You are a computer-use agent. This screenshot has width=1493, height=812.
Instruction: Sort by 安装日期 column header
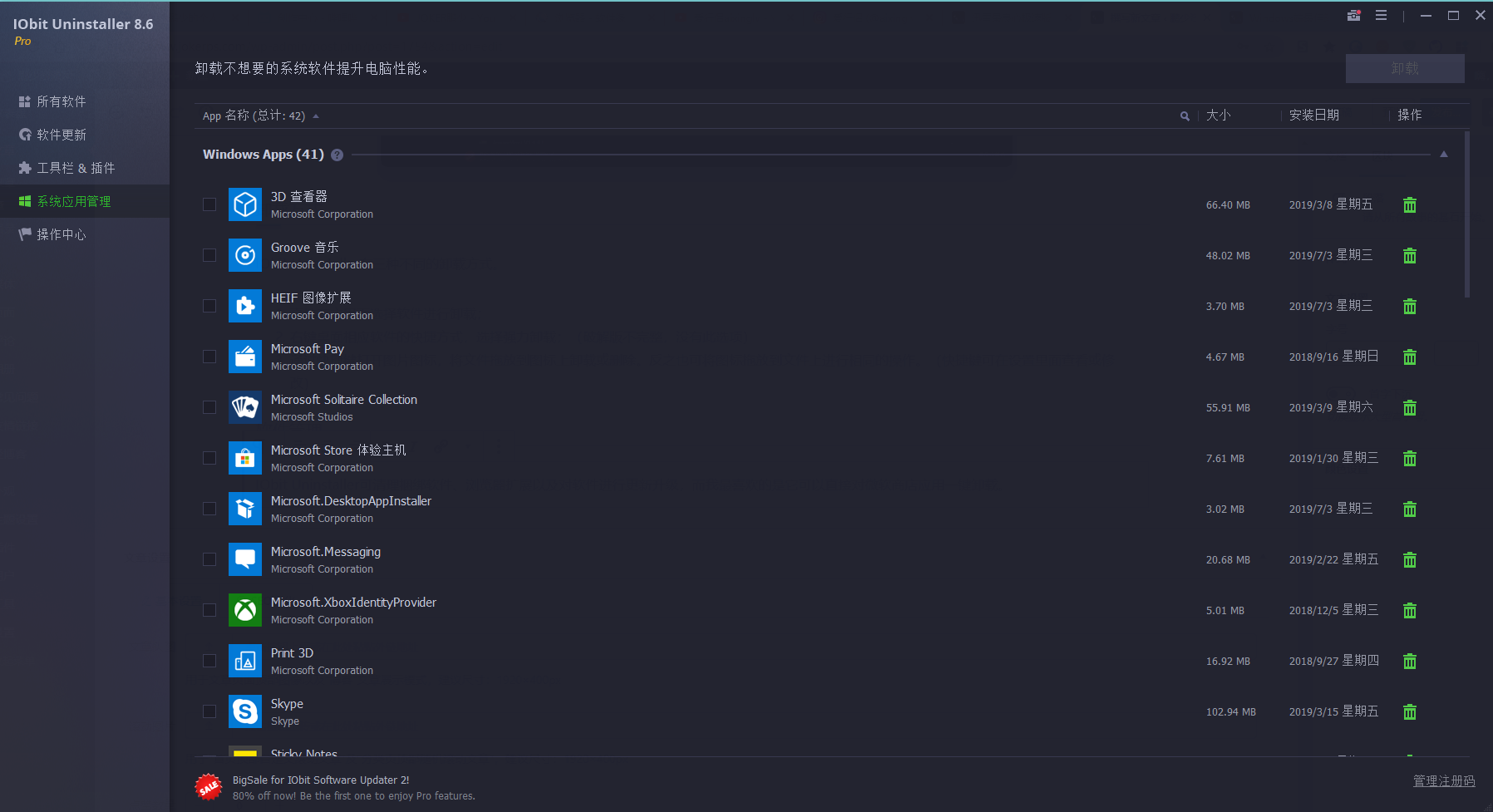click(x=1314, y=116)
